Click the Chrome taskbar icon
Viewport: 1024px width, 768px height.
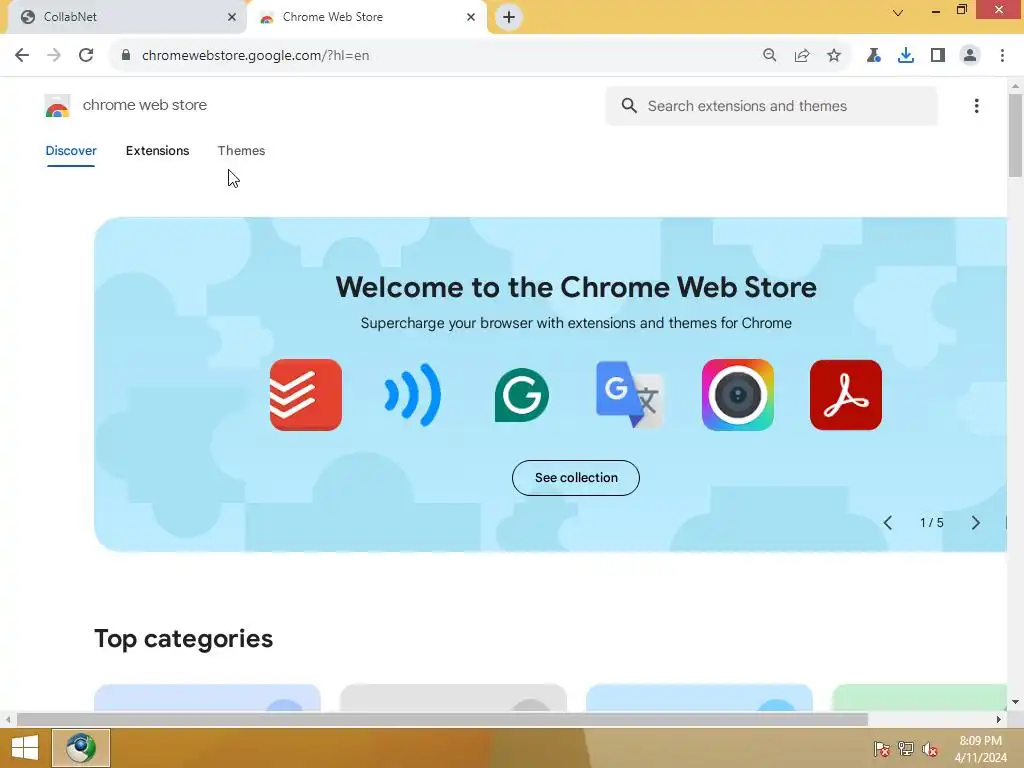pos(81,748)
